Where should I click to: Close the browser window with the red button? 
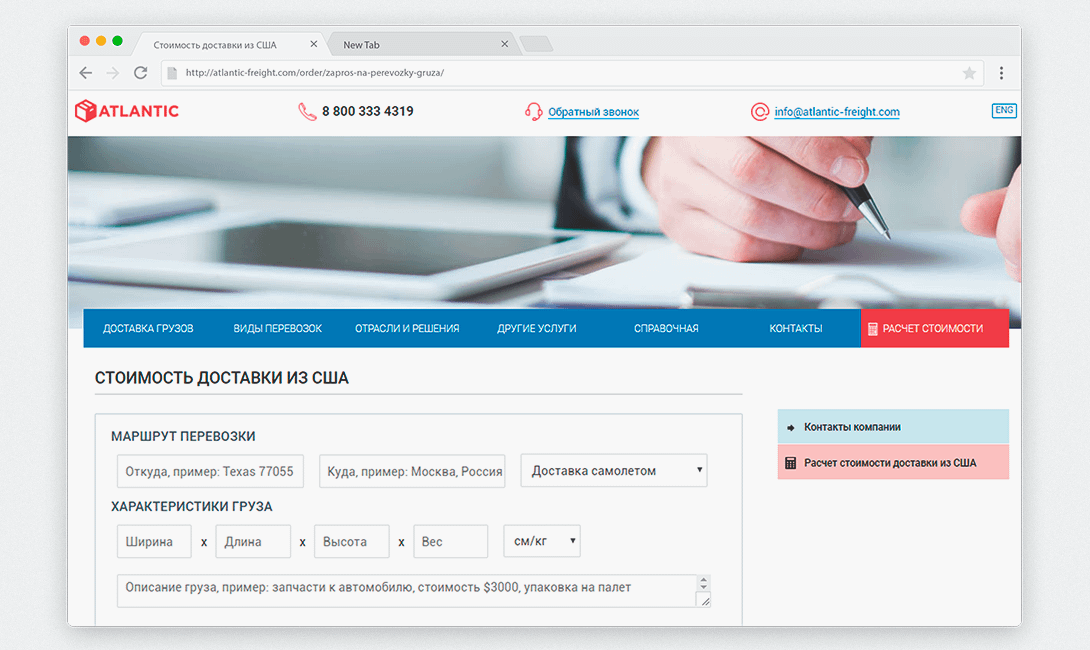pyautogui.click(x=84, y=41)
